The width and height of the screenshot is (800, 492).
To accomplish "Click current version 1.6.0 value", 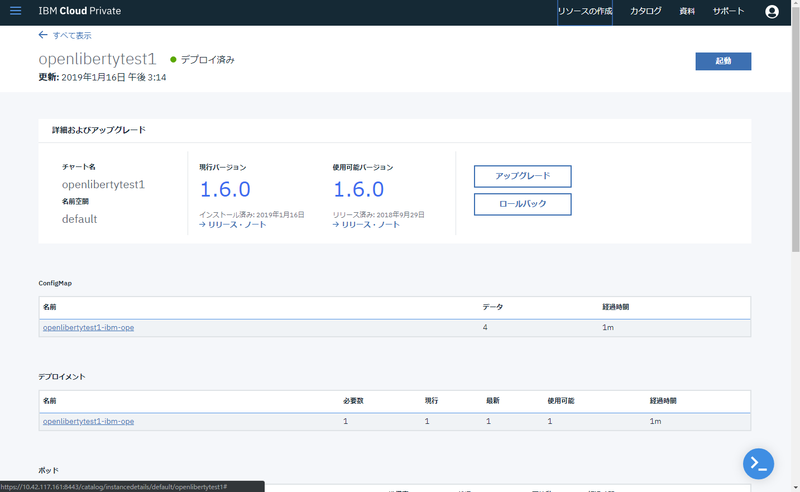I will point(225,189).
